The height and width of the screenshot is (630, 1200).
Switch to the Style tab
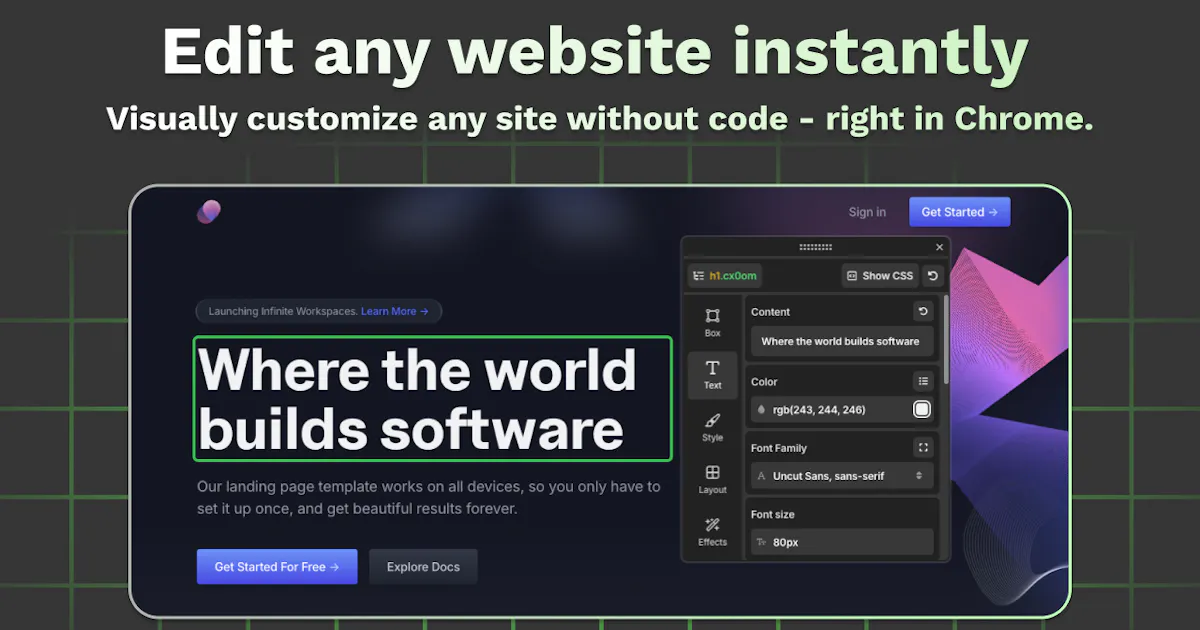(x=712, y=427)
